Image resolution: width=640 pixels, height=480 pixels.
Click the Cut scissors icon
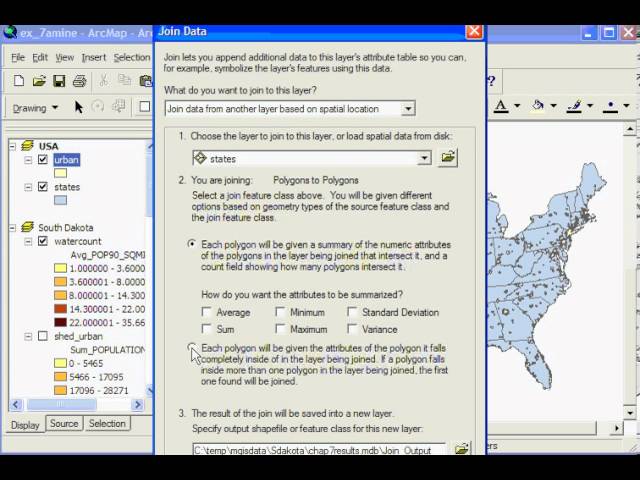[104, 80]
